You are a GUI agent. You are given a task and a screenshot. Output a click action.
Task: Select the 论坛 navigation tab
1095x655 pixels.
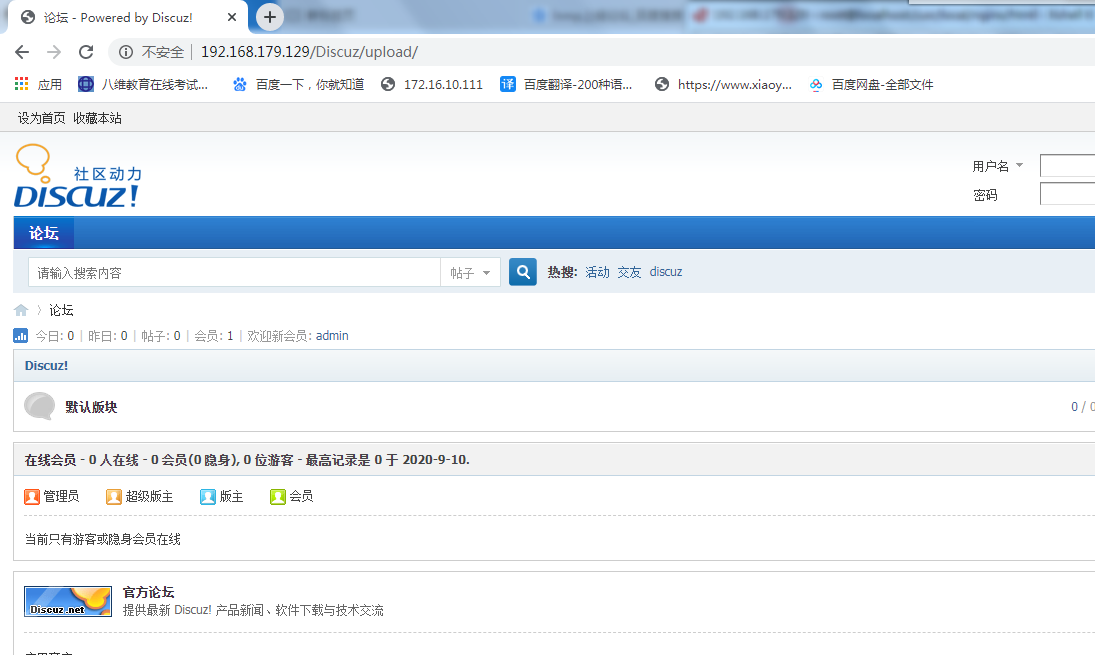point(43,233)
